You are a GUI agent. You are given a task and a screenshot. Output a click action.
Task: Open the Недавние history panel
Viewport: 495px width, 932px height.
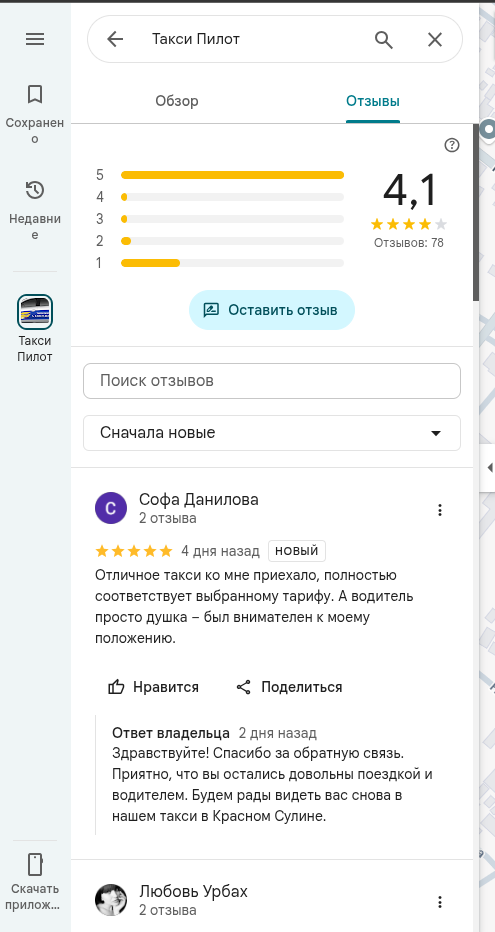[x=35, y=210]
